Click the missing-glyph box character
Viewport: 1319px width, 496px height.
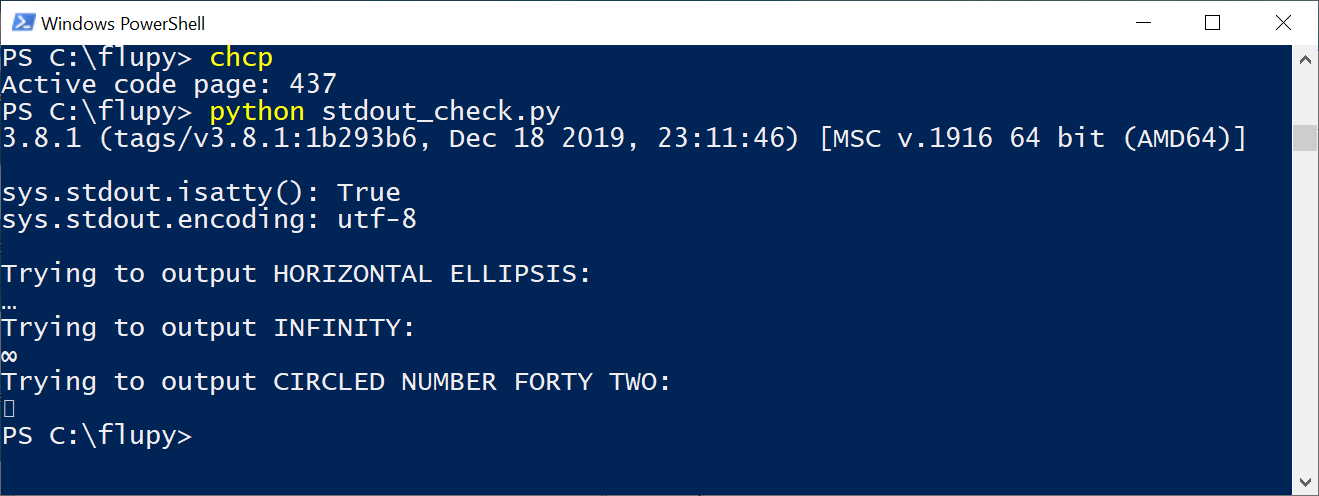[9, 408]
